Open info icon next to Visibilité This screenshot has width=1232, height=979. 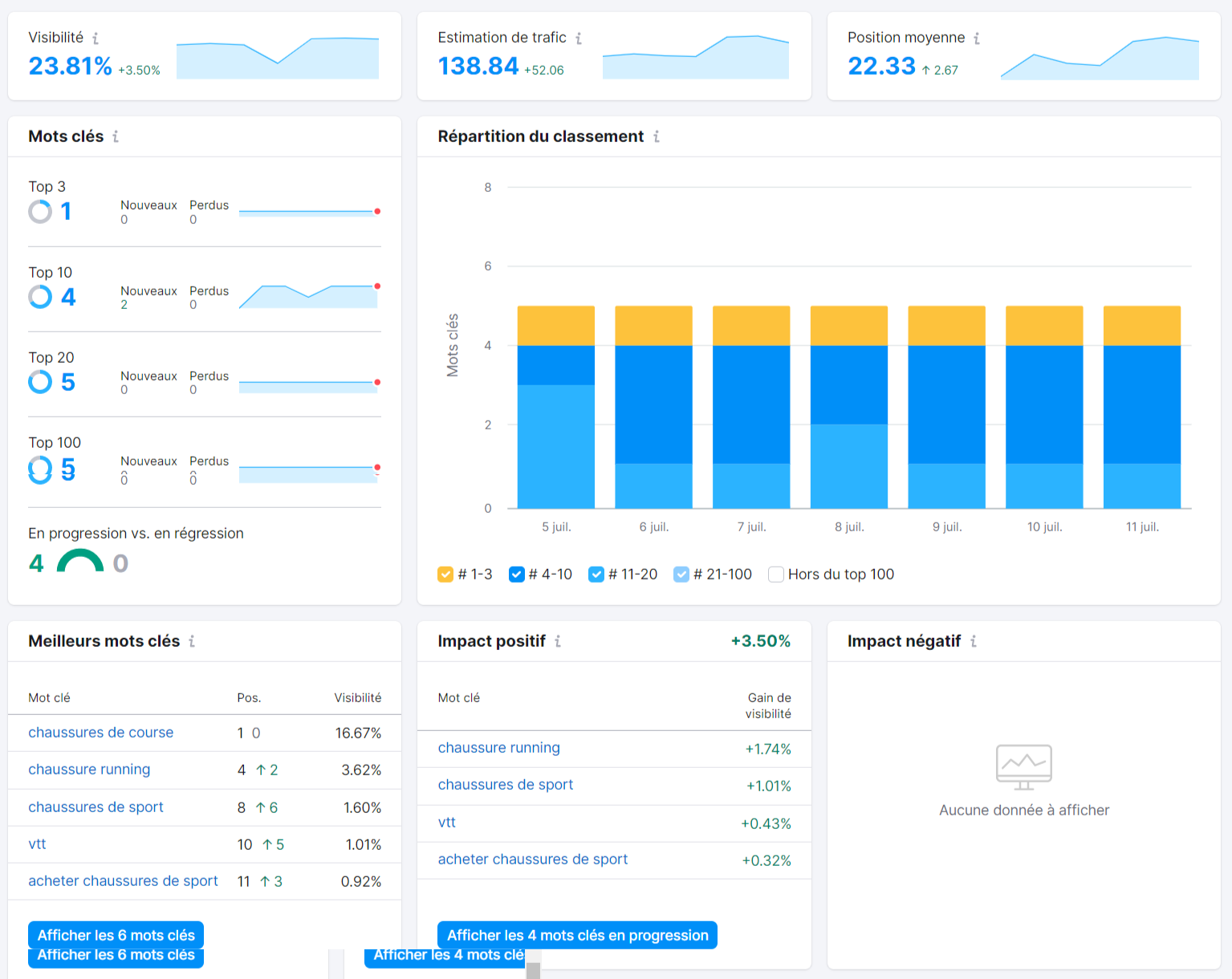tap(96, 38)
